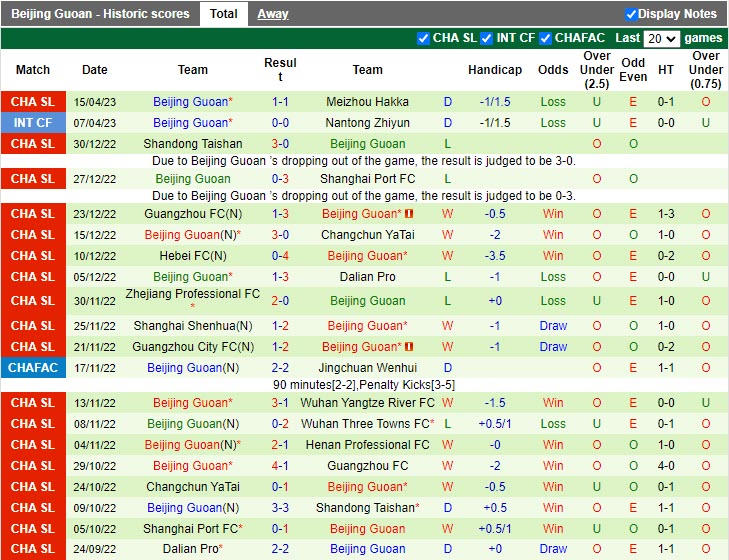
Task: Select the Total tab
Action: click(224, 14)
